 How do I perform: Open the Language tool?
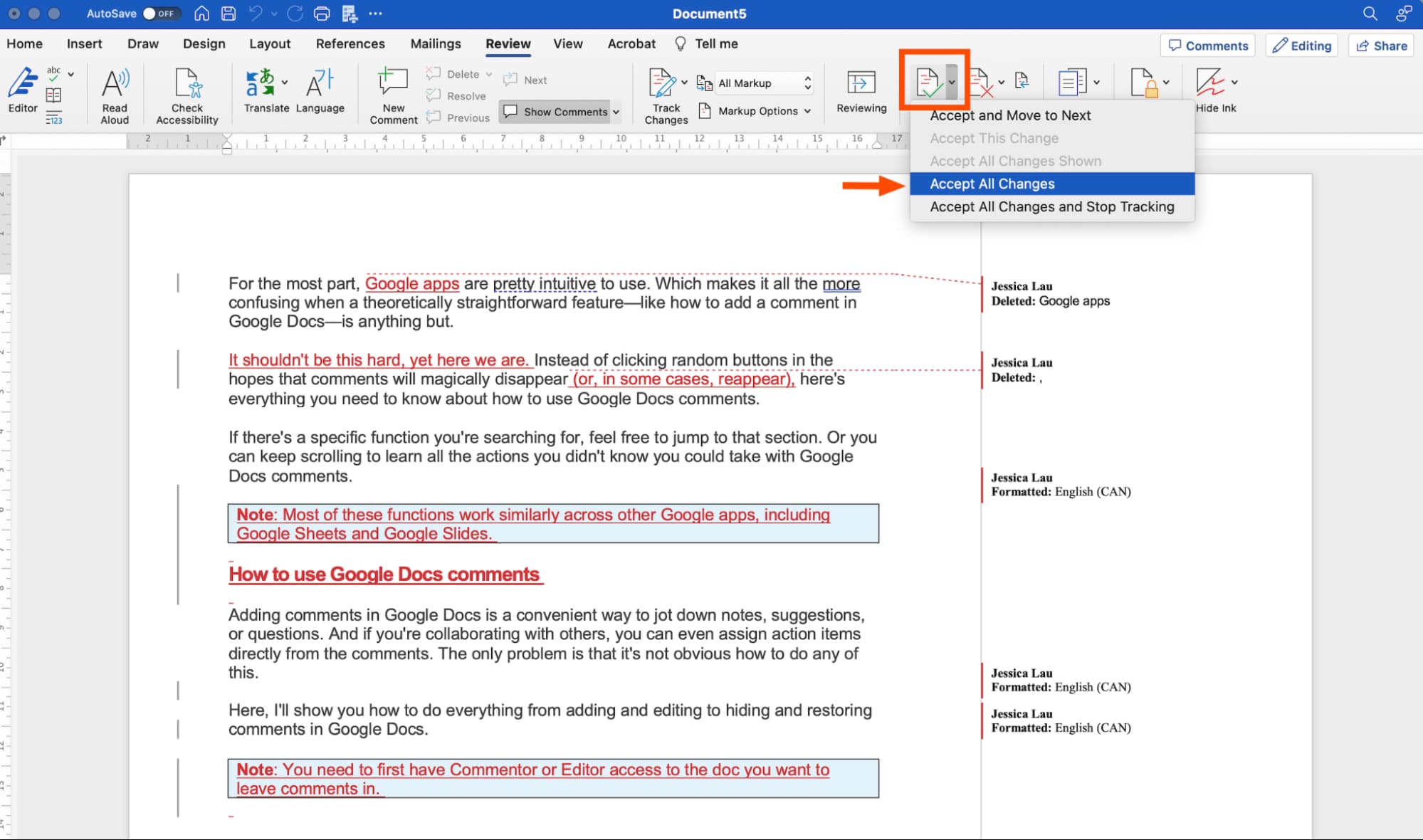pyautogui.click(x=320, y=91)
